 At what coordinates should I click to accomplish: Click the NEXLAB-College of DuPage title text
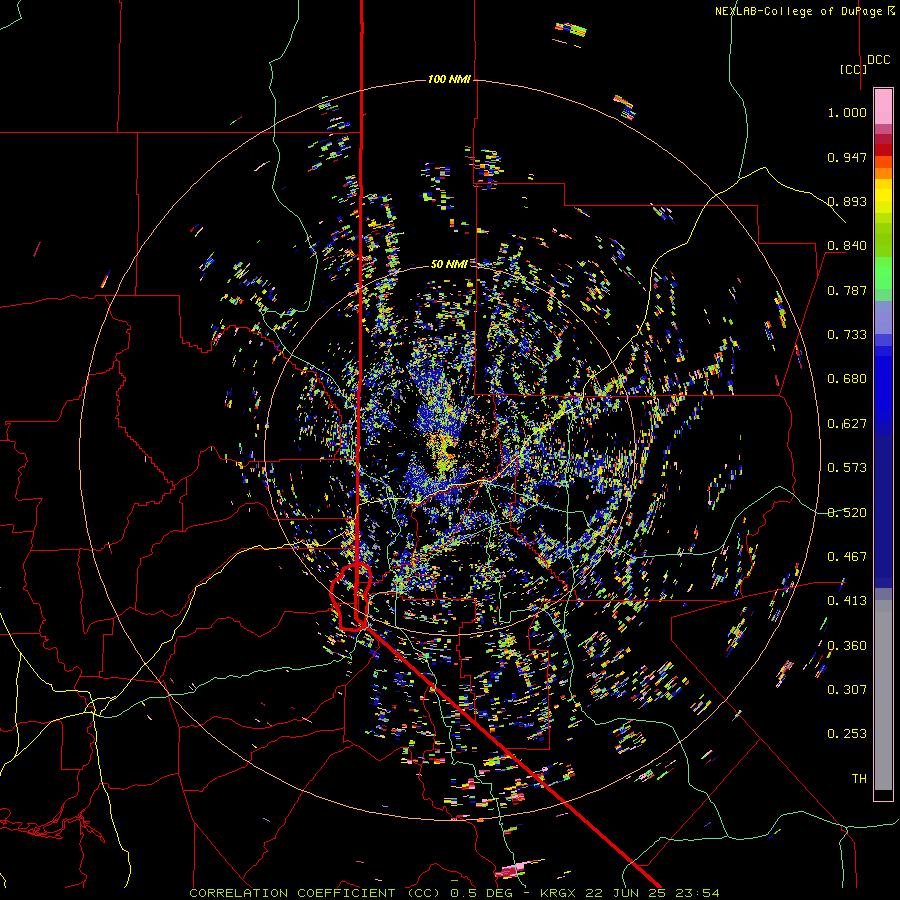tap(805, 11)
